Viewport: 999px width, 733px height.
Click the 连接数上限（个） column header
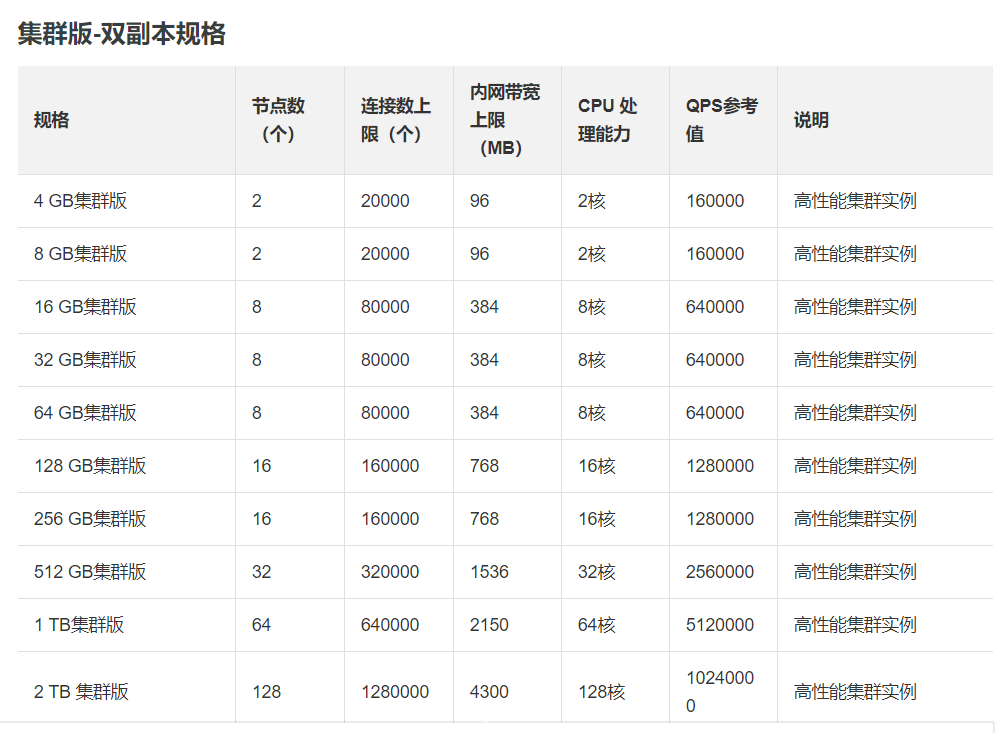(x=396, y=120)
